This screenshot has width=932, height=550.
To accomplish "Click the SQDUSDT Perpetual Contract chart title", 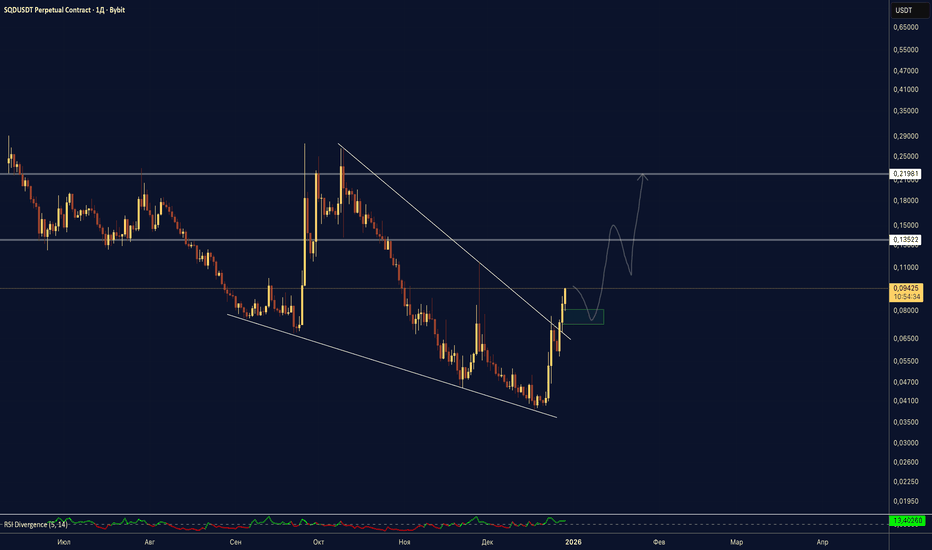I will [x=64, y=10].
